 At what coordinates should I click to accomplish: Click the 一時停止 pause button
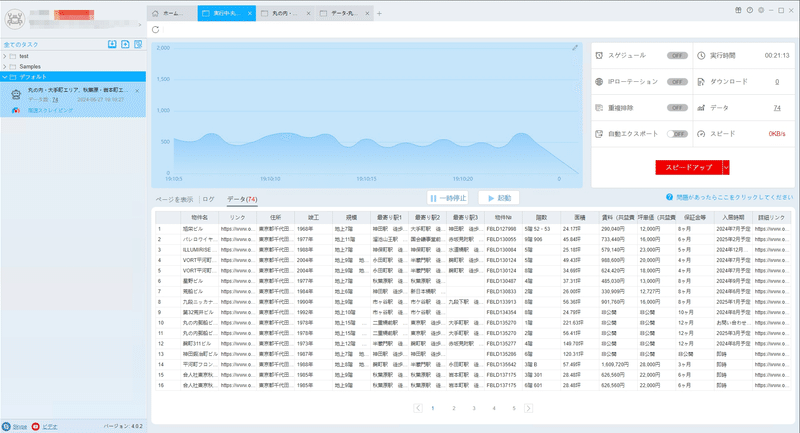point(447,198)
